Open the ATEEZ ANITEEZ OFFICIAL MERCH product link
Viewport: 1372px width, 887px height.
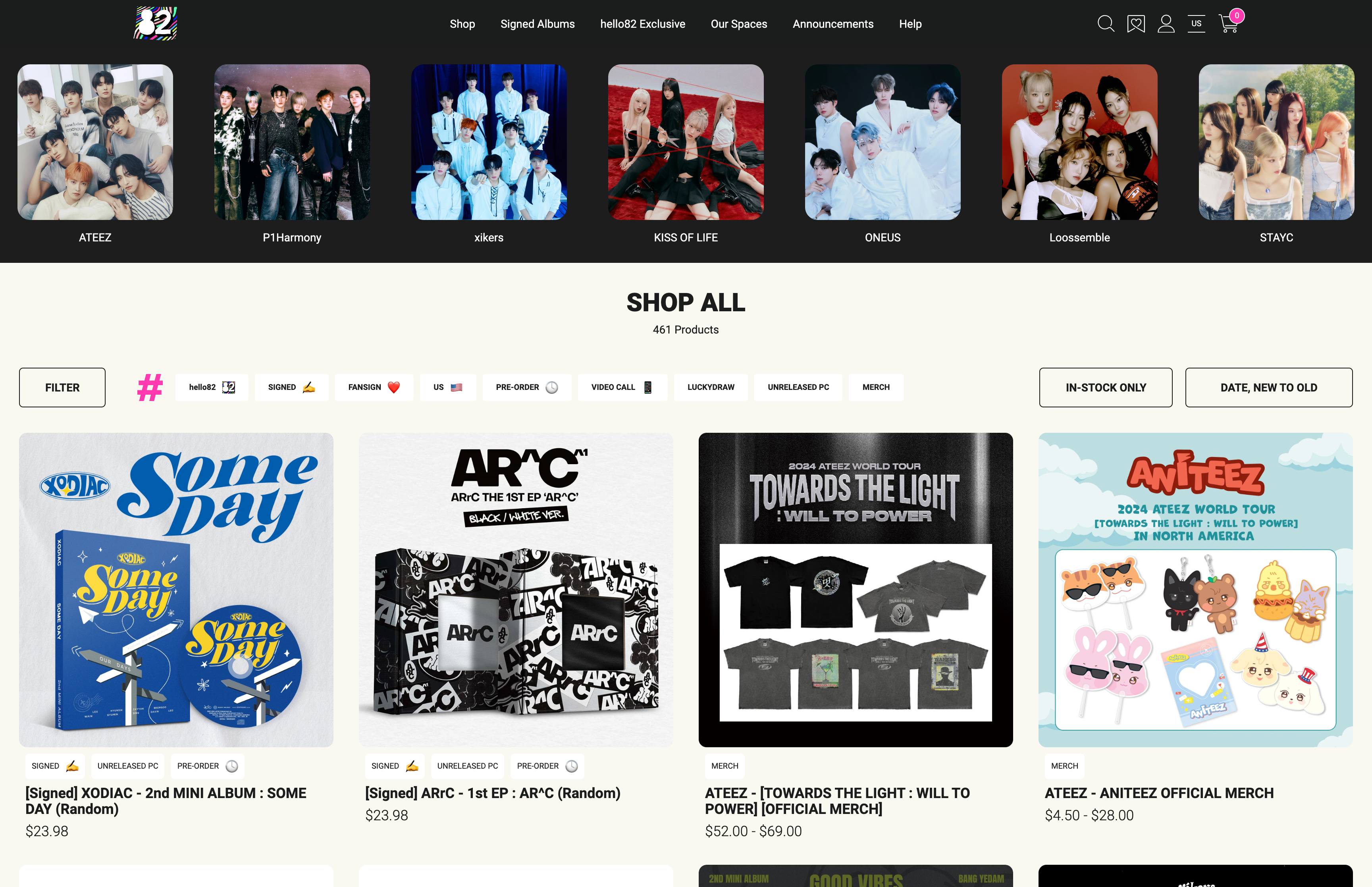click(1158, 793)
